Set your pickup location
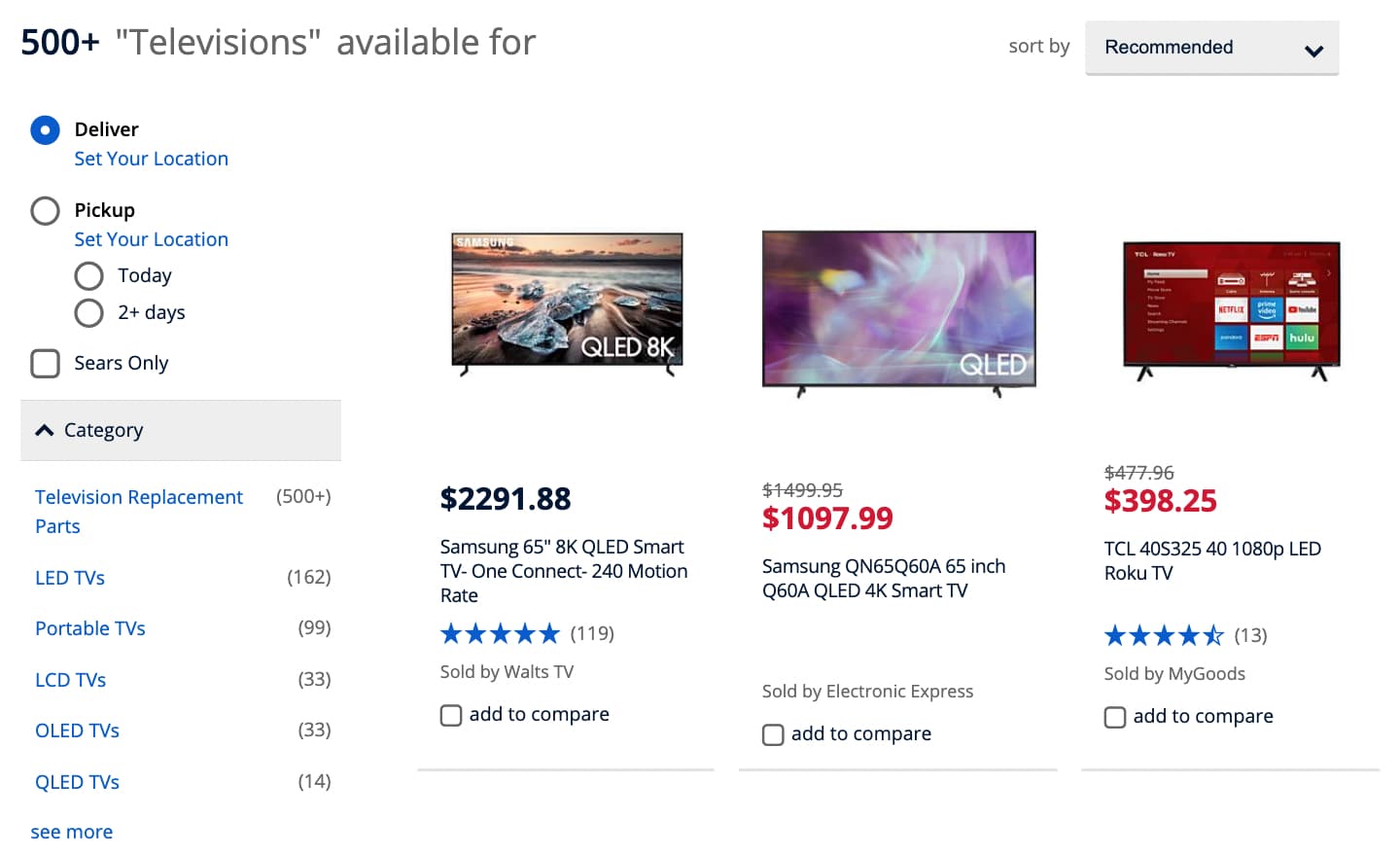 tap(151, 239)
